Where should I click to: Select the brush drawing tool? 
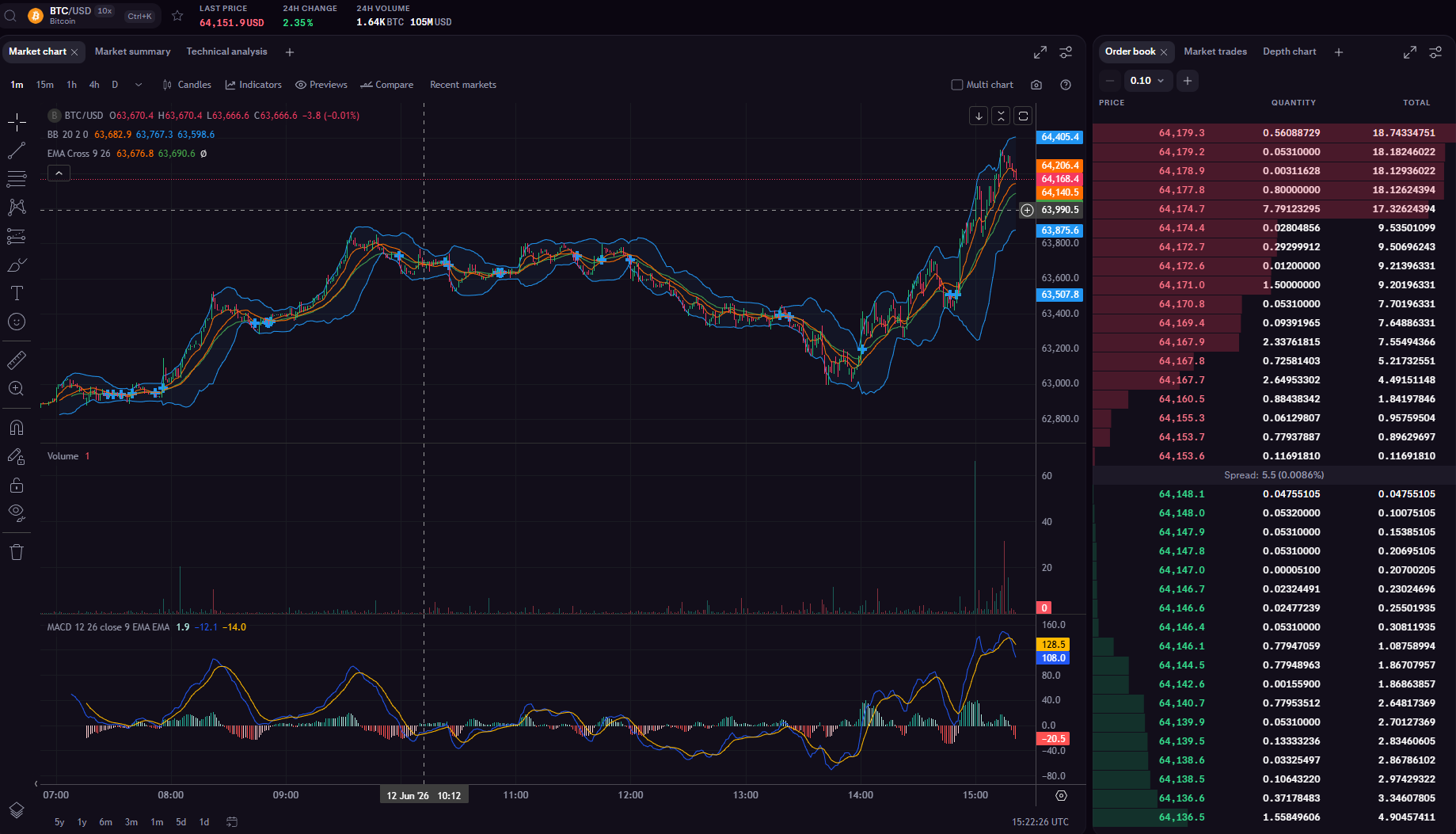coord(17,265)
